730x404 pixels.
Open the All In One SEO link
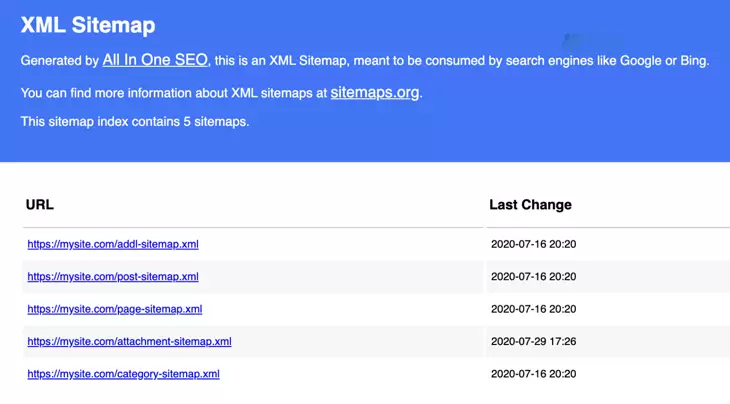[x=155, y=60]
